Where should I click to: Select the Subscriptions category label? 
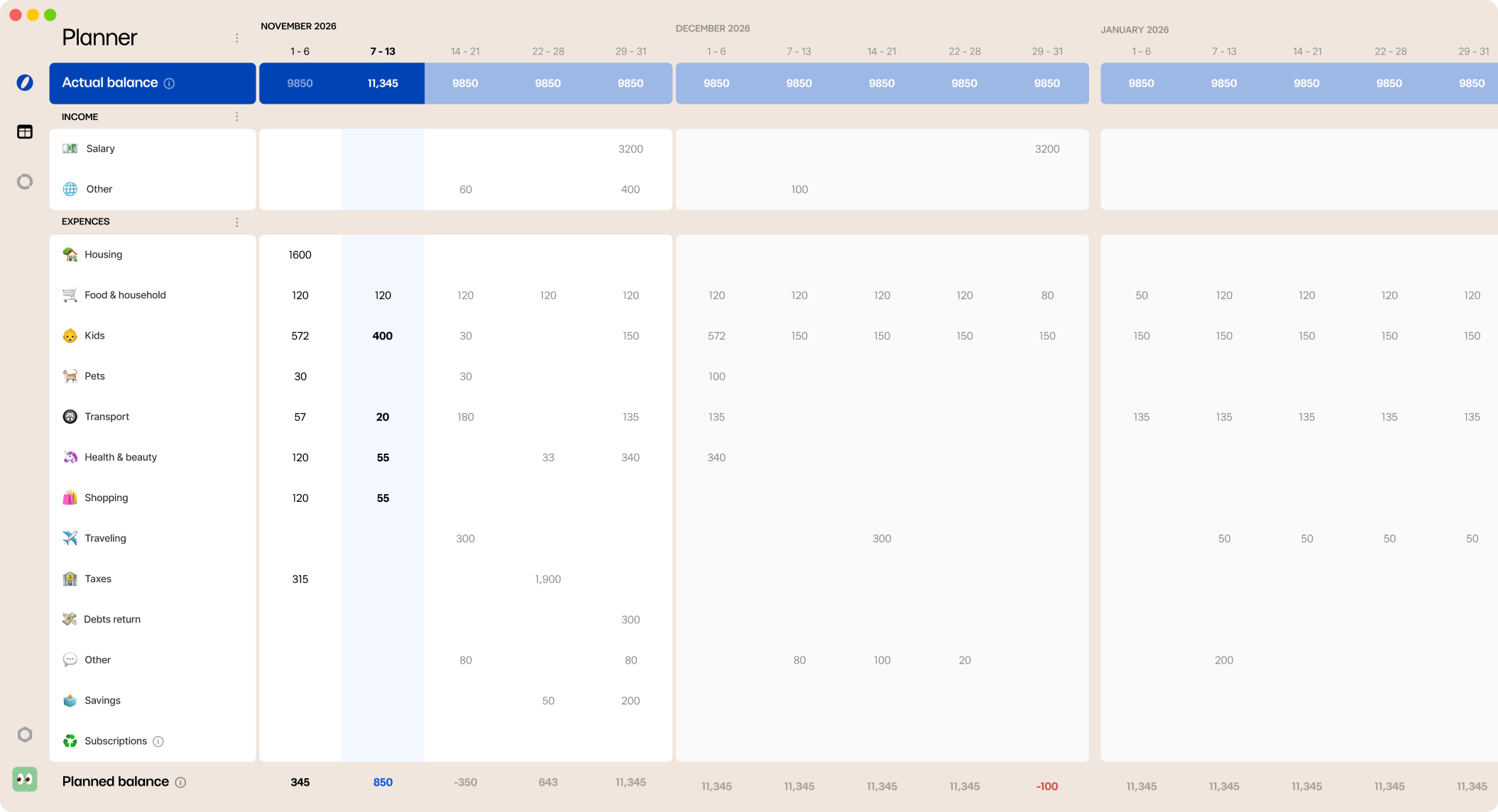116,741
